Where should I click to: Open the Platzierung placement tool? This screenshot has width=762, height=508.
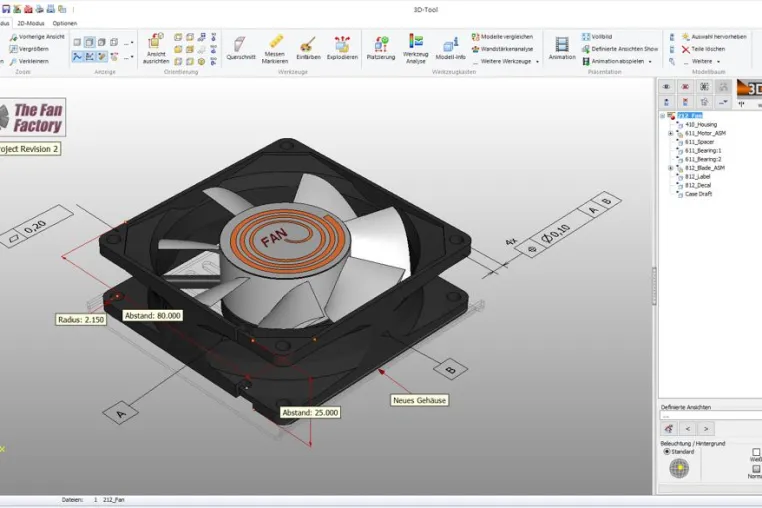[x=381, y=48]
